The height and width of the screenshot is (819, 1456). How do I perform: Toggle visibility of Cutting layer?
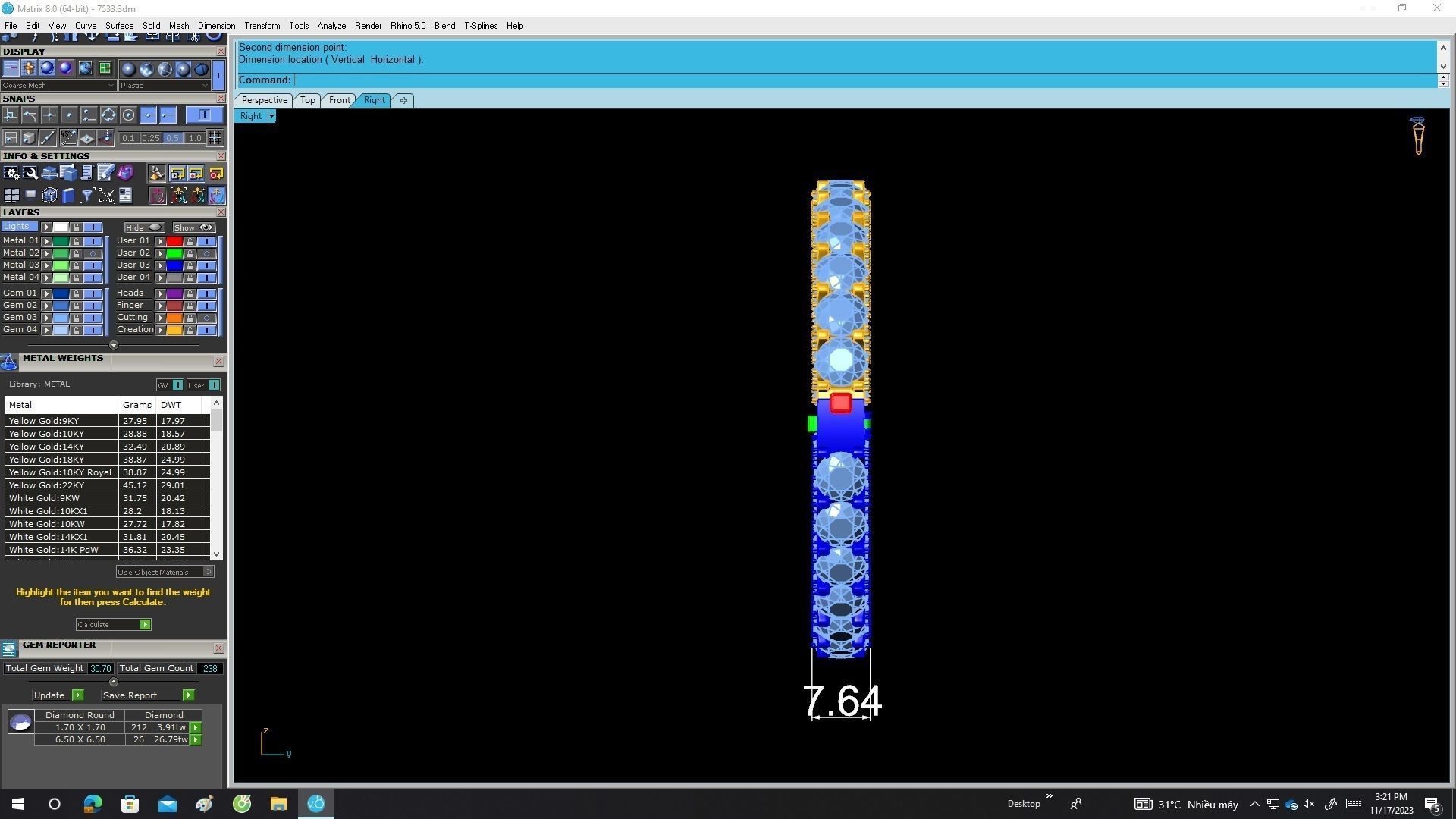coord(206,318)
